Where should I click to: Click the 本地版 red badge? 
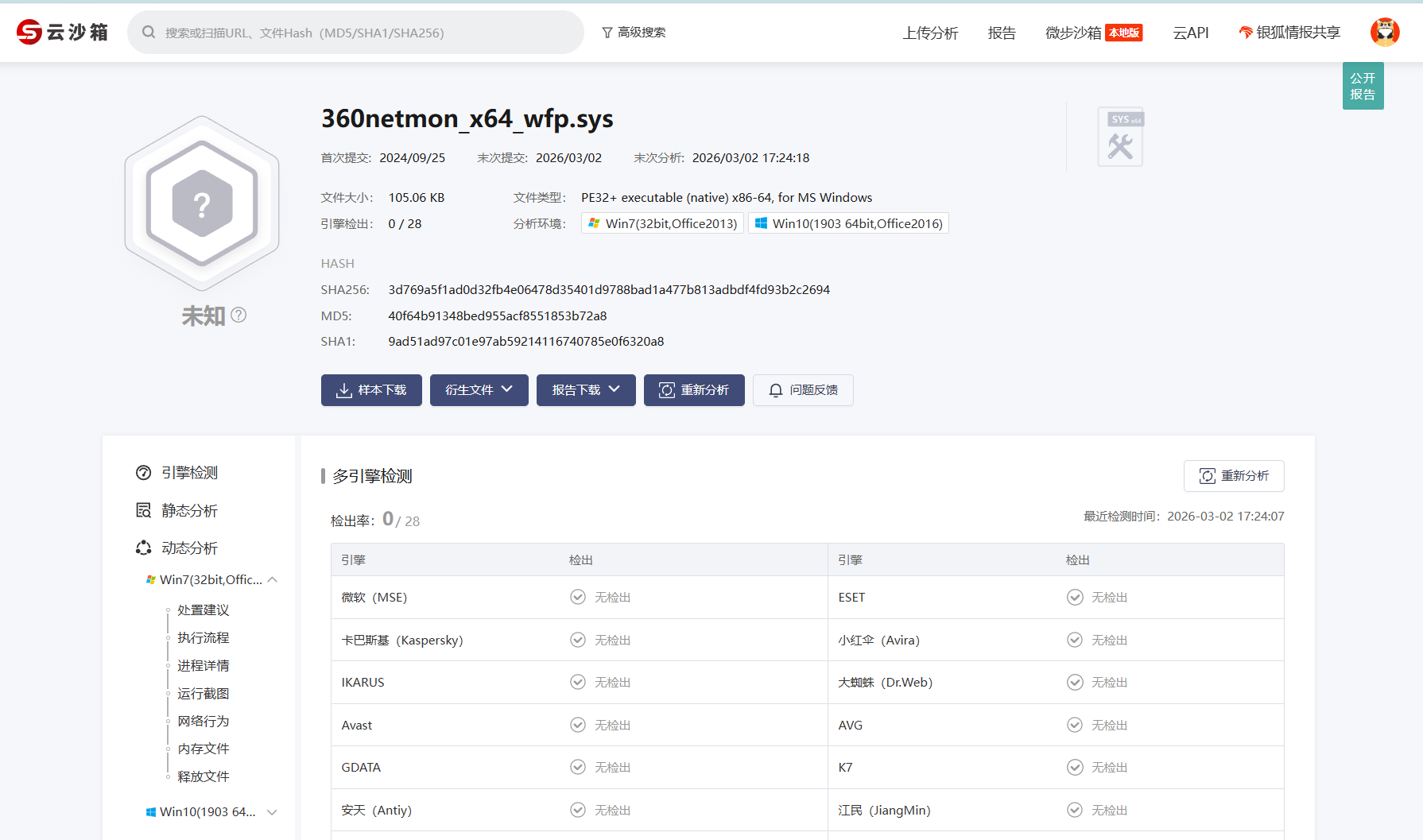point(1124,33)
